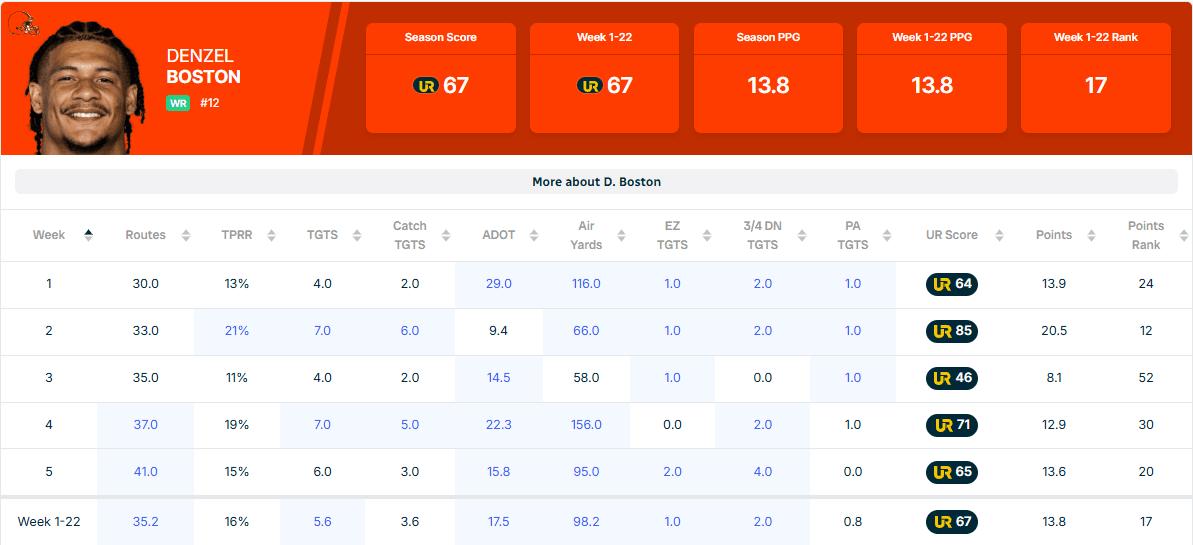The image size is (1193, 545).
Task: Sort table by ADOT column arrows
Action: [x=534, y=235]
